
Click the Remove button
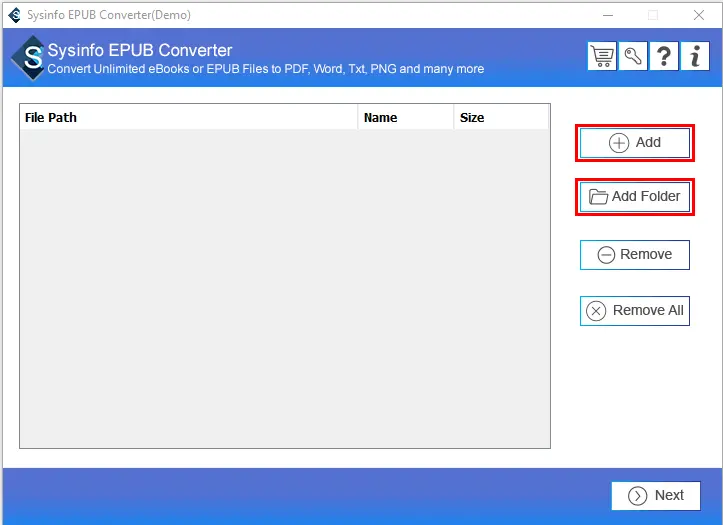coord(634,254)
